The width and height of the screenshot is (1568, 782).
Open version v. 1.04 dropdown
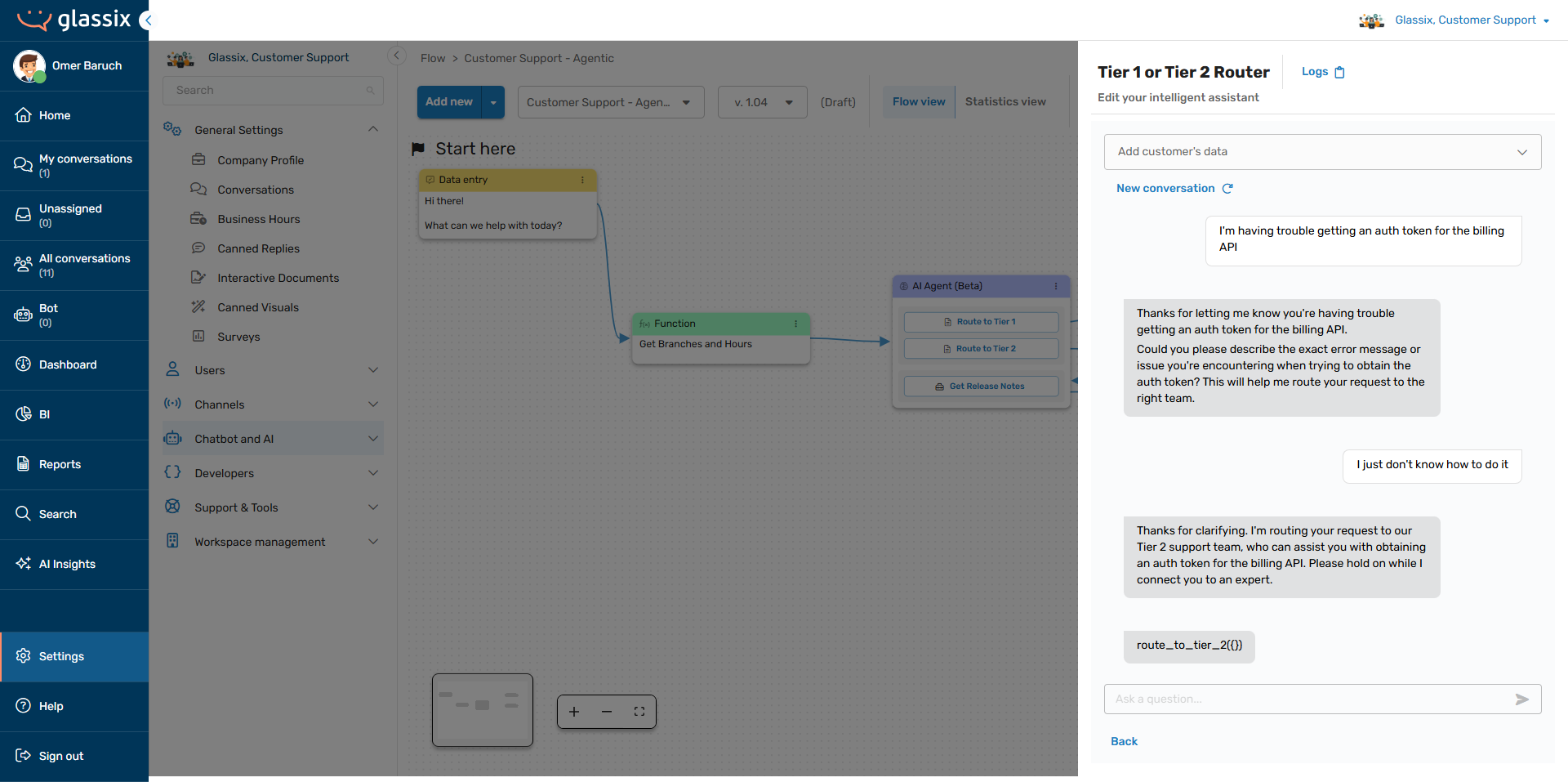point(763,102)
